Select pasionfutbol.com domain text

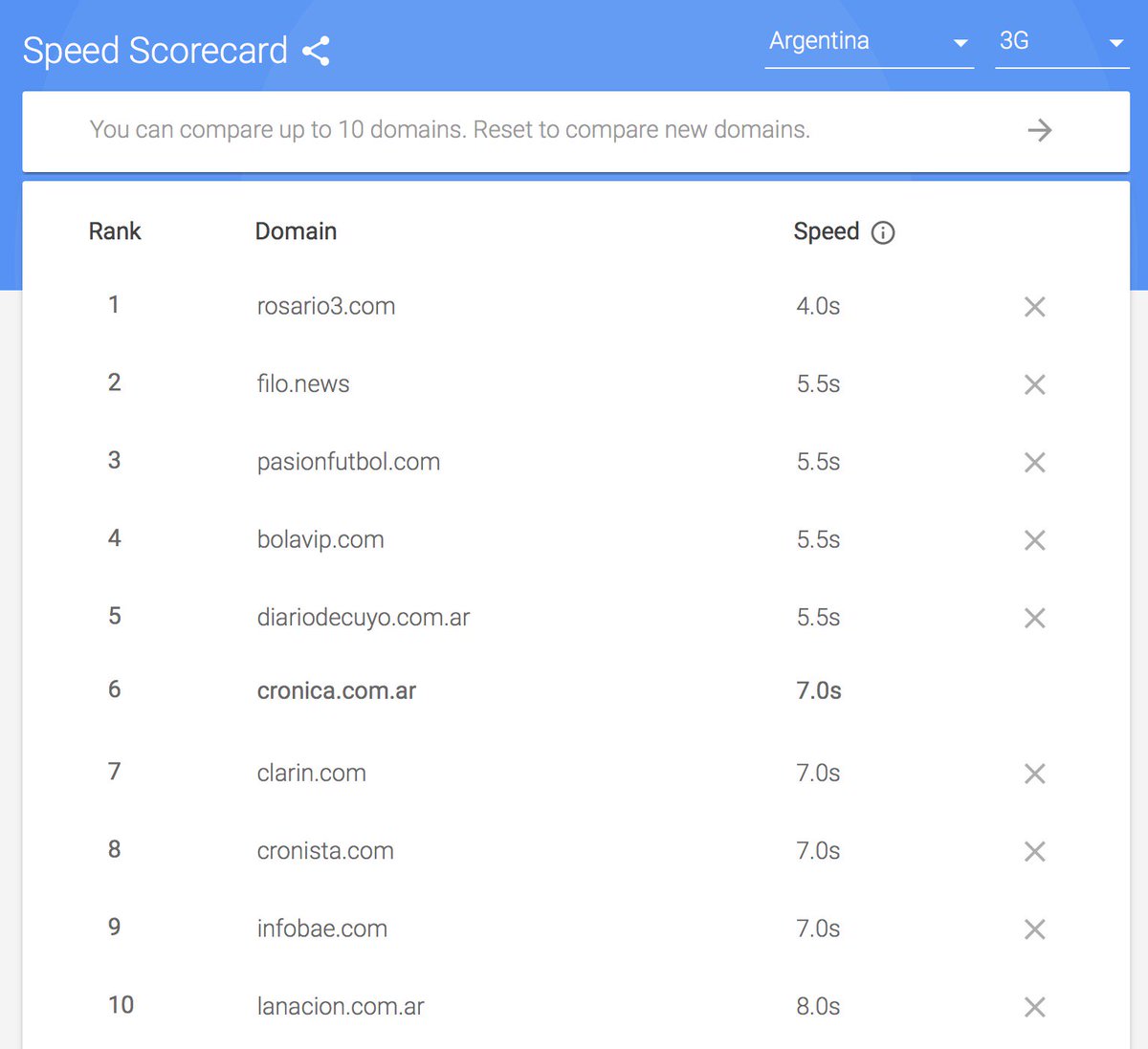(348, 462)
